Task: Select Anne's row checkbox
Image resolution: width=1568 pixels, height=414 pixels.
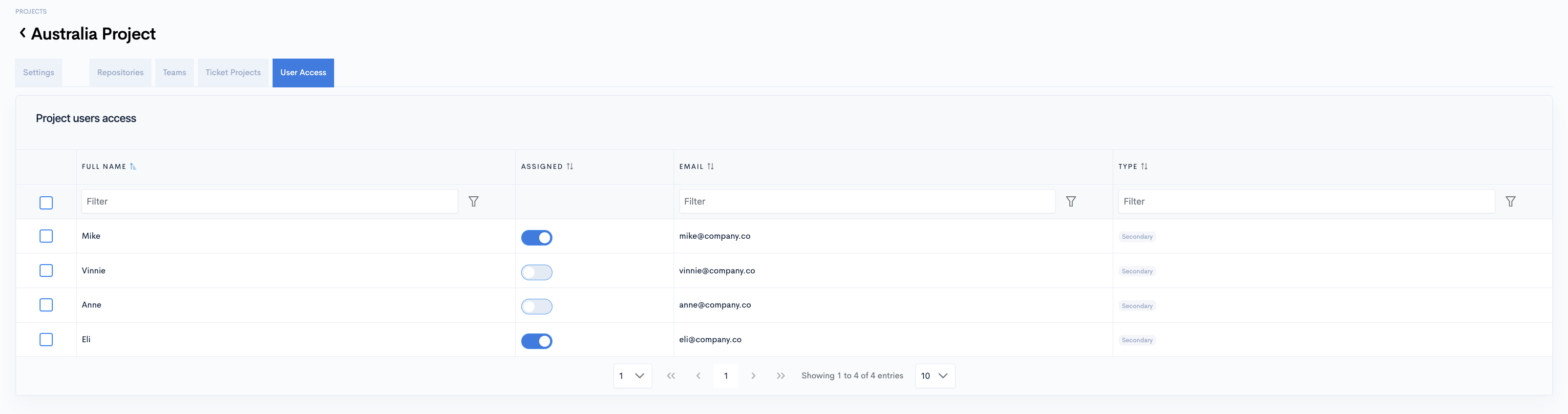Action: click(x=46, y=305)
